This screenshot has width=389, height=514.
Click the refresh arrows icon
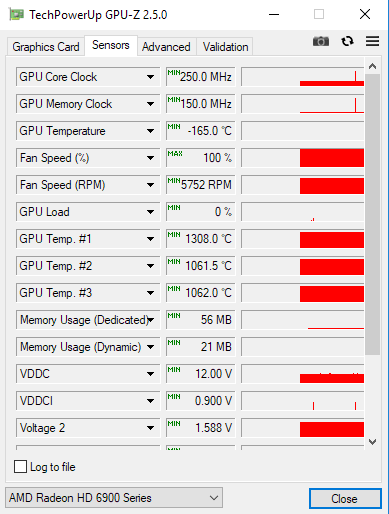point(347,41)
